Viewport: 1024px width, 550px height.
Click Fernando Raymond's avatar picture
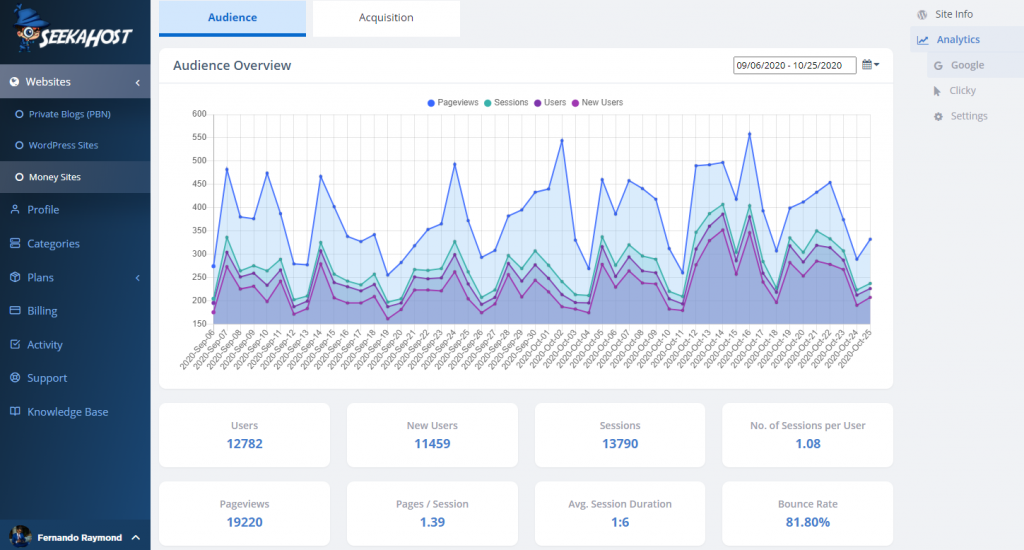[20, 537]
